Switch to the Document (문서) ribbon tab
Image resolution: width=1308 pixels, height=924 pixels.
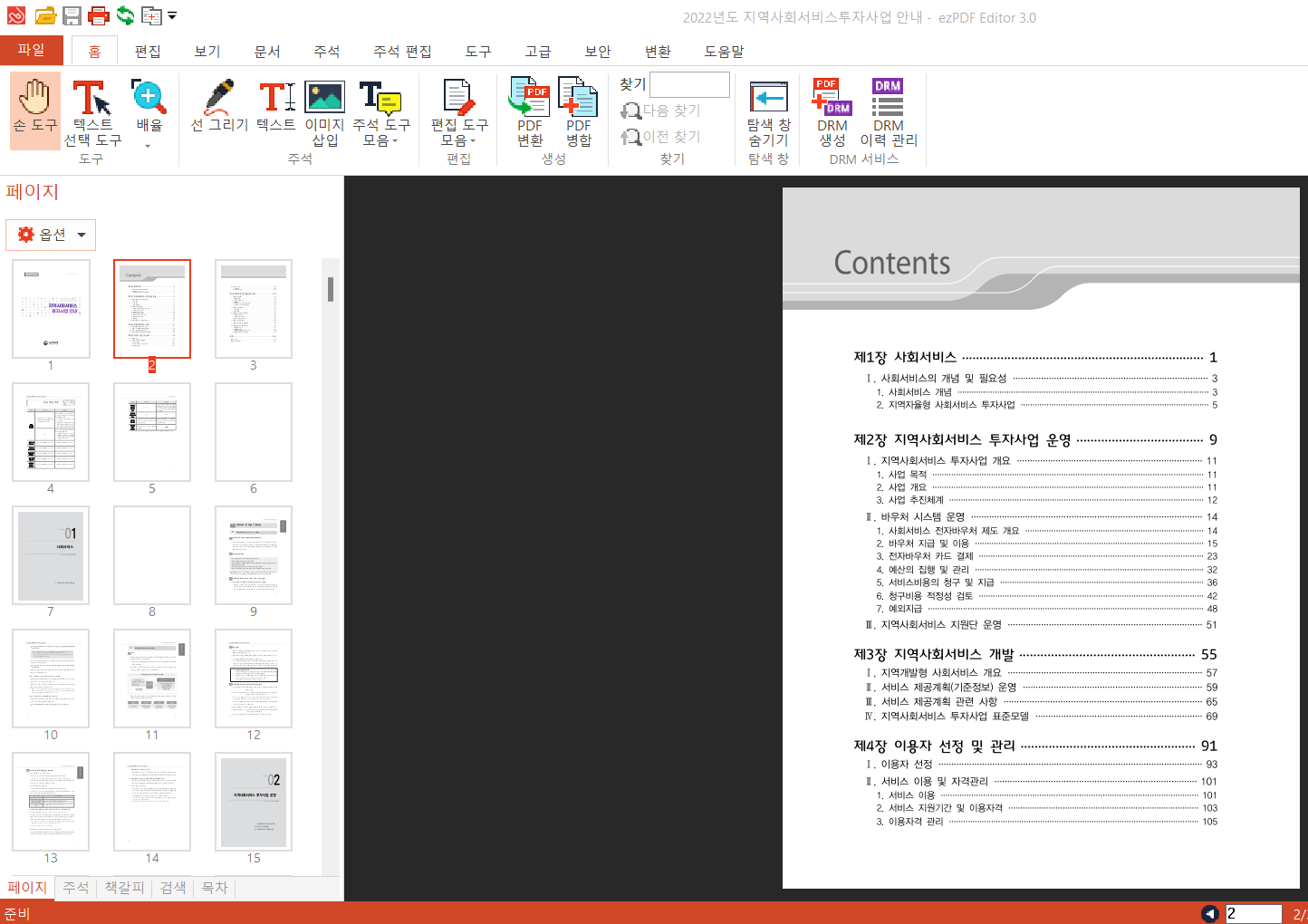267,52
